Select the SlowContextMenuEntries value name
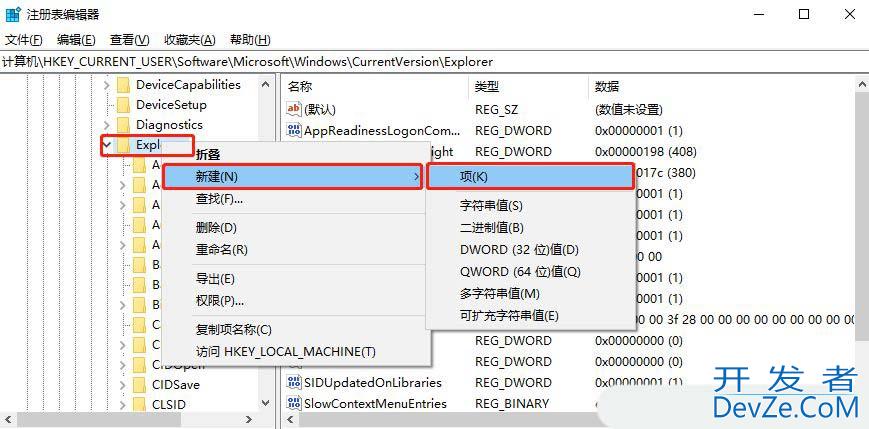This screenshot has height=429, width=869. coord(375,404)
